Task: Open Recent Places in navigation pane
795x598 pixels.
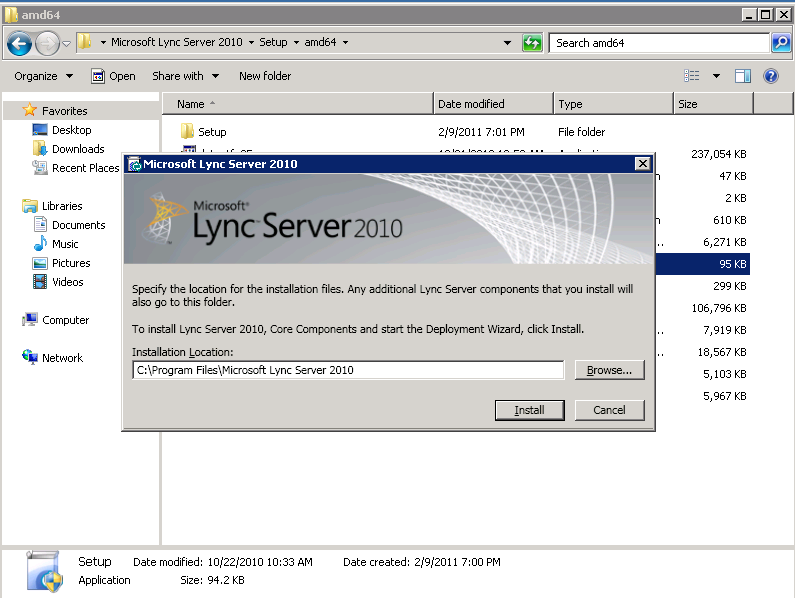Action: [75, 168]
